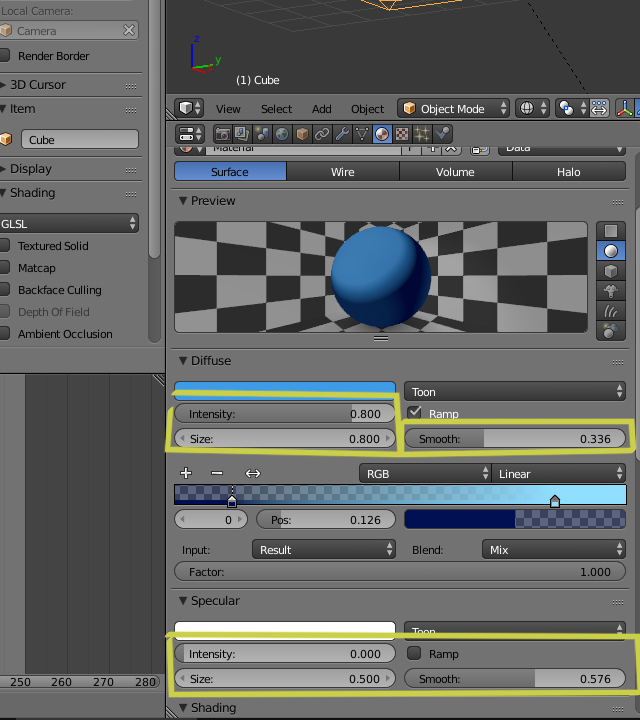This screenshot has width=640, height=720.
Task: Enable the Matcap checkbox
Action: 6,268
